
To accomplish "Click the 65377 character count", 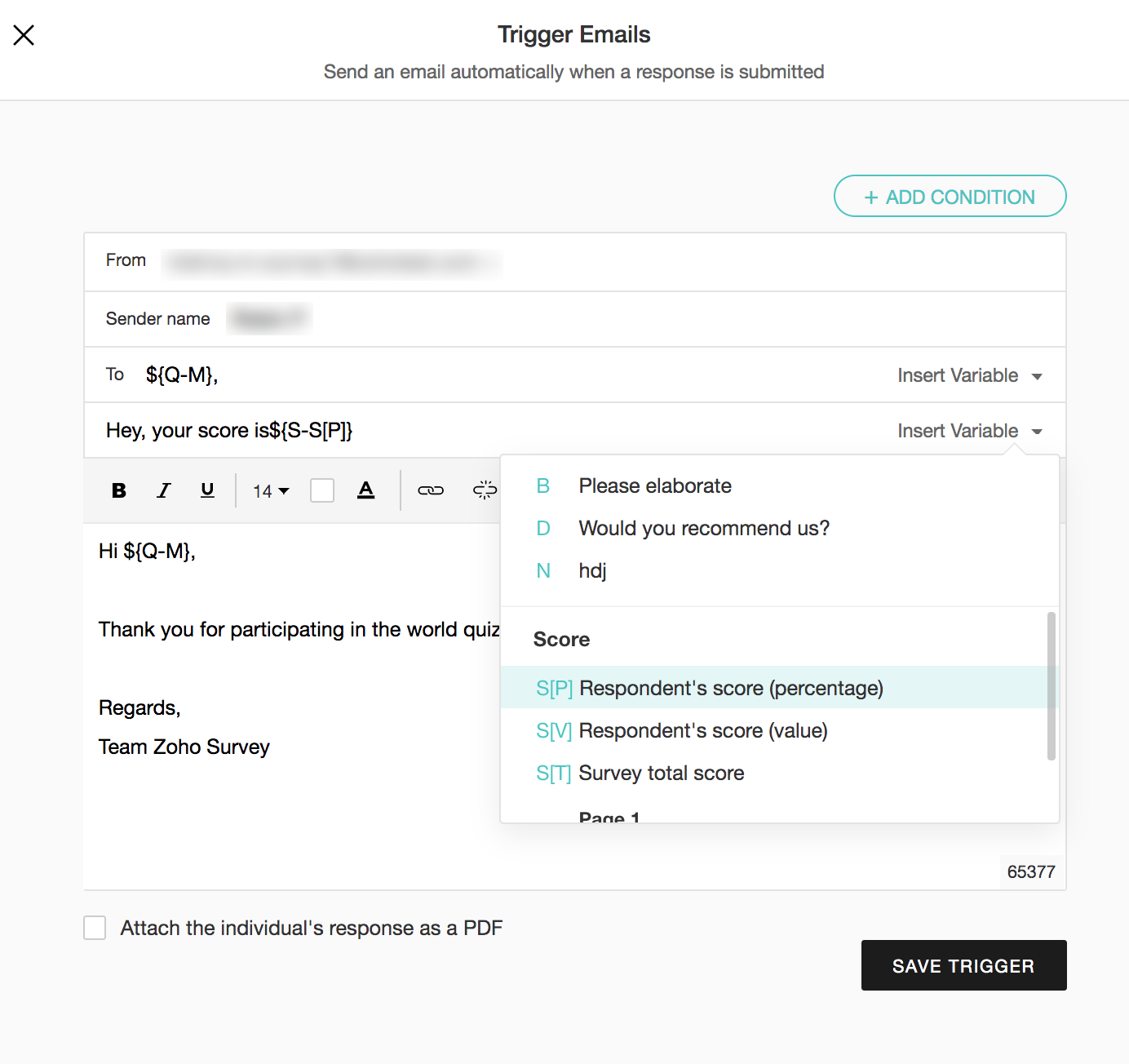I will point(1031,871).
